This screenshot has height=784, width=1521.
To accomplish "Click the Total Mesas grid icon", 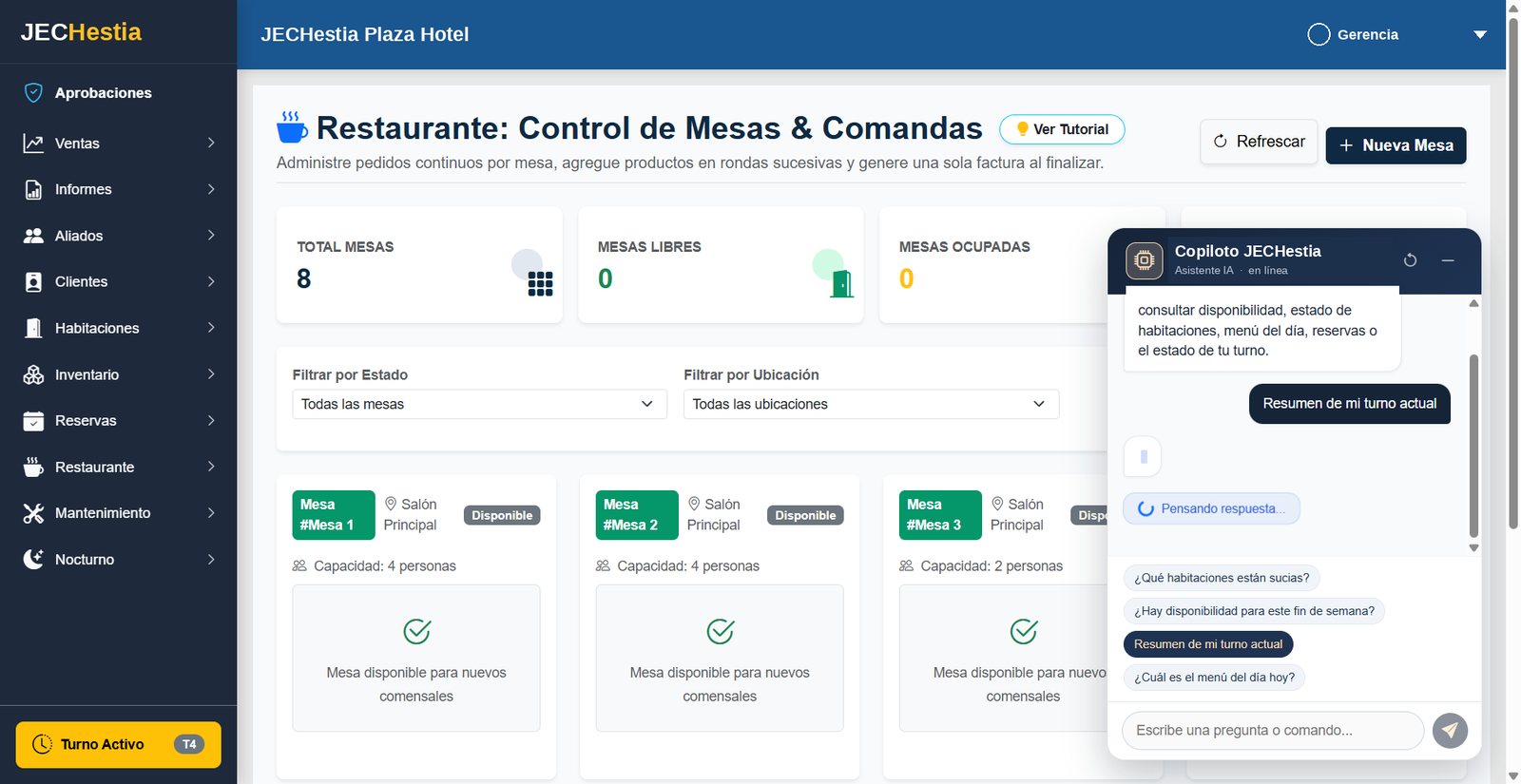I will click(x=540, y=284).
